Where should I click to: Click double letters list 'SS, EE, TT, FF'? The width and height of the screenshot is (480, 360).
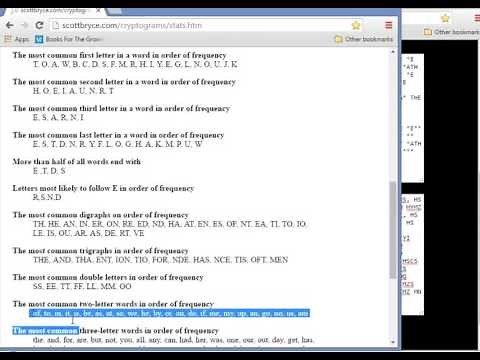click(82, 286)
